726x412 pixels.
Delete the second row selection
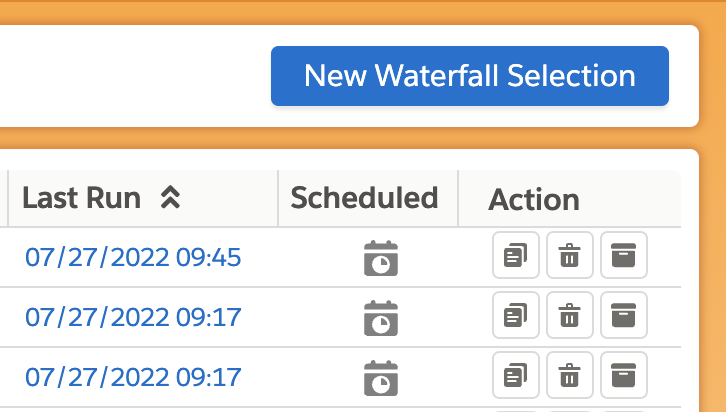point(570,316)
